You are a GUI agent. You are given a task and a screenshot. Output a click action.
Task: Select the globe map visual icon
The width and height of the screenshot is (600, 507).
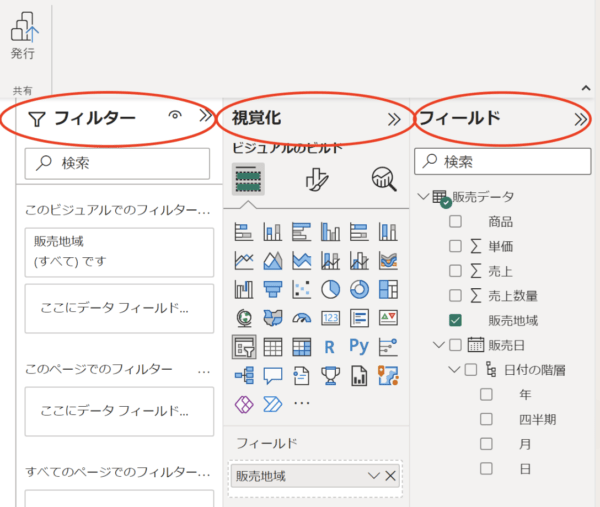coord(244,318)
